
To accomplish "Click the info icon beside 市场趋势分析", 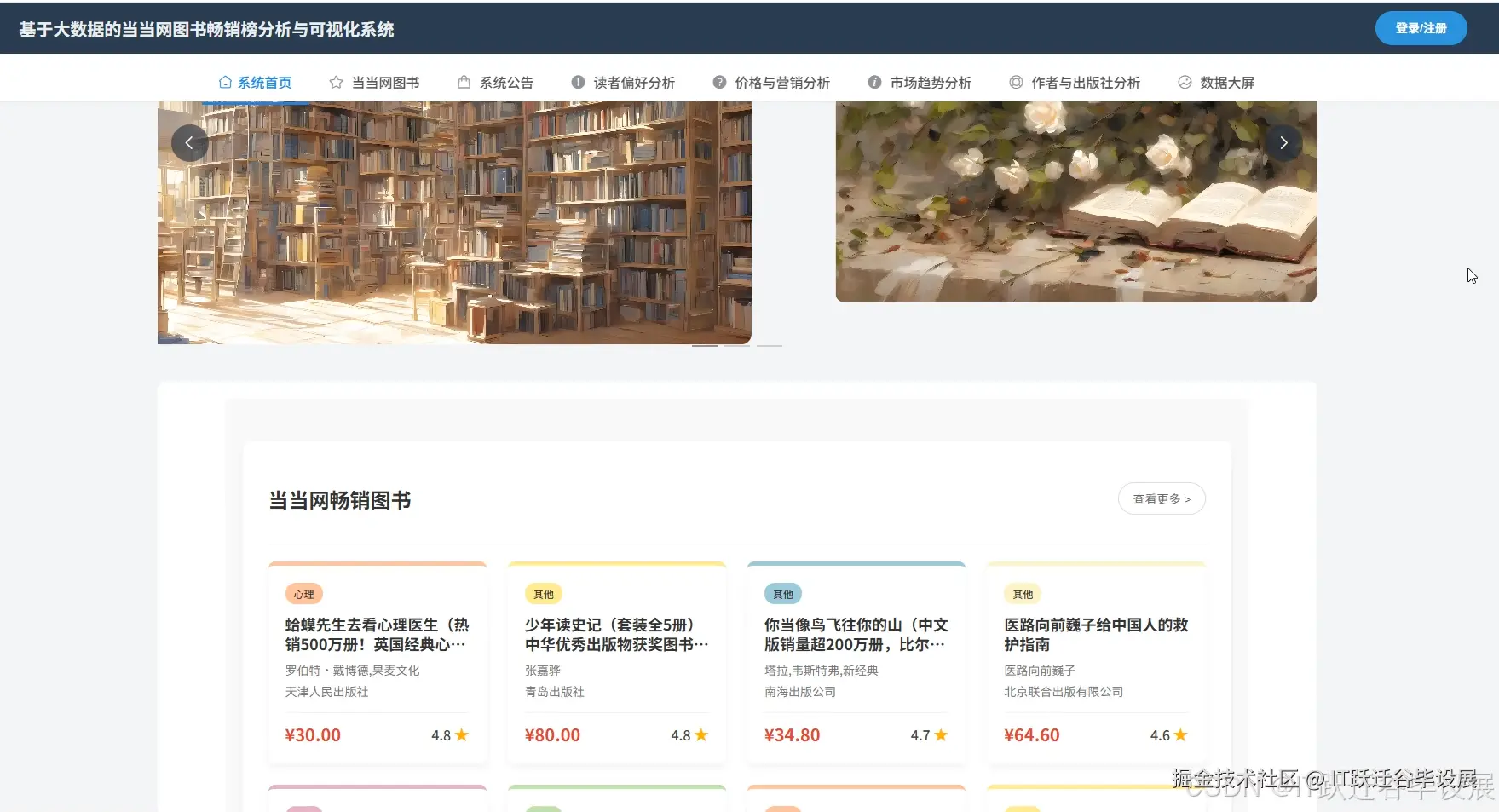I will [874, 83].
